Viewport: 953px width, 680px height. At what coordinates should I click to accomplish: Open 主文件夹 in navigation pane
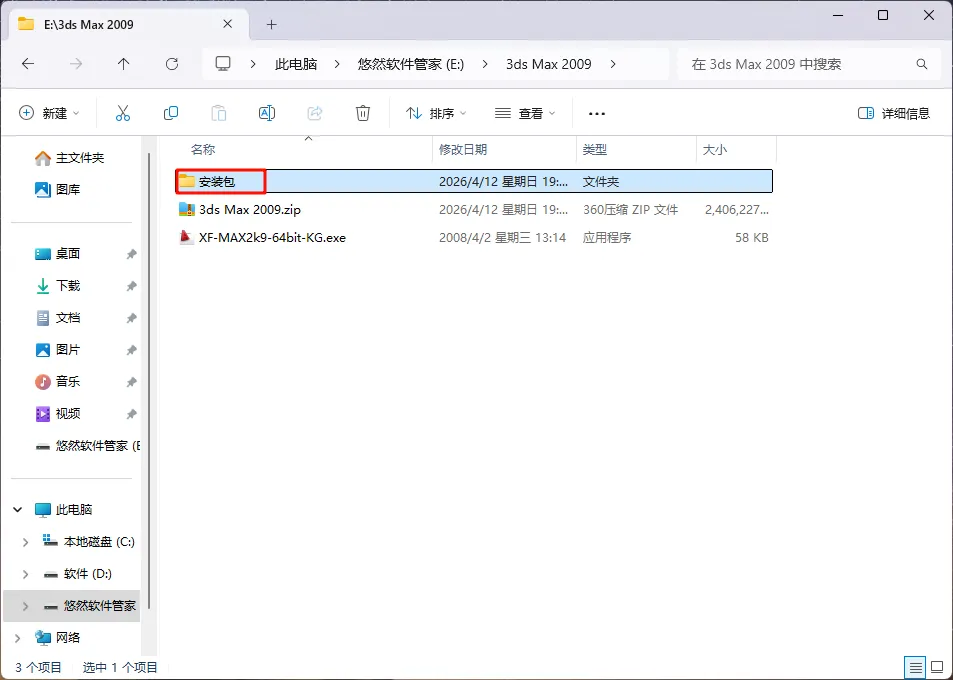69,158
